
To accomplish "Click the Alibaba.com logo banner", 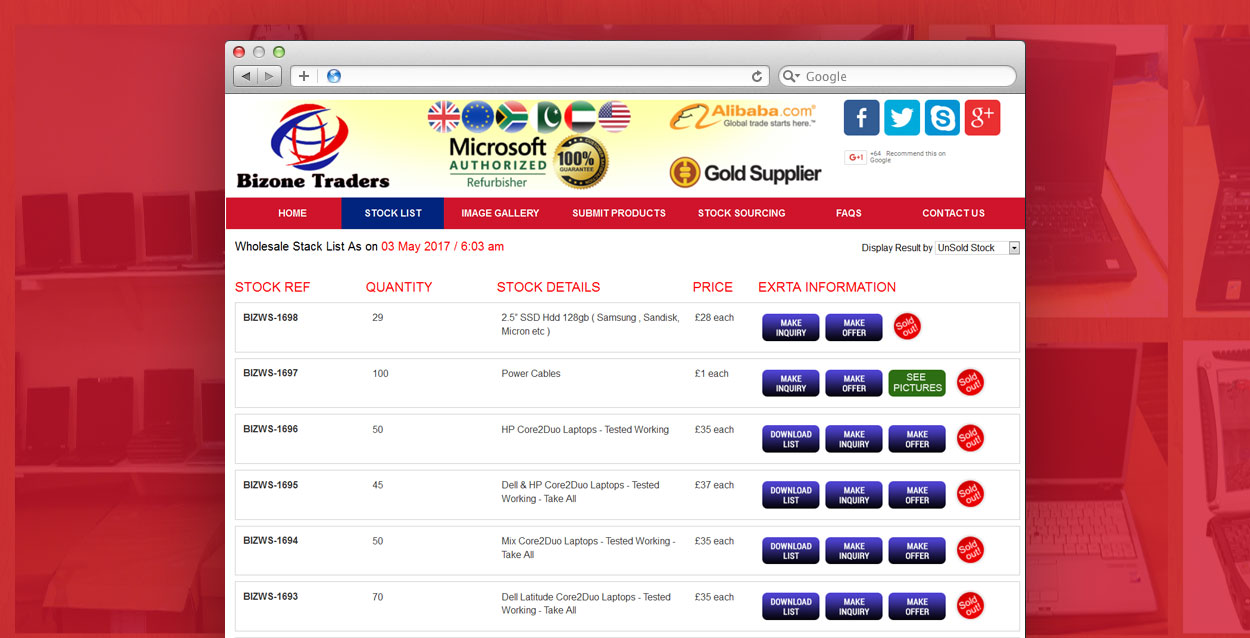I will tap(743, 116).
